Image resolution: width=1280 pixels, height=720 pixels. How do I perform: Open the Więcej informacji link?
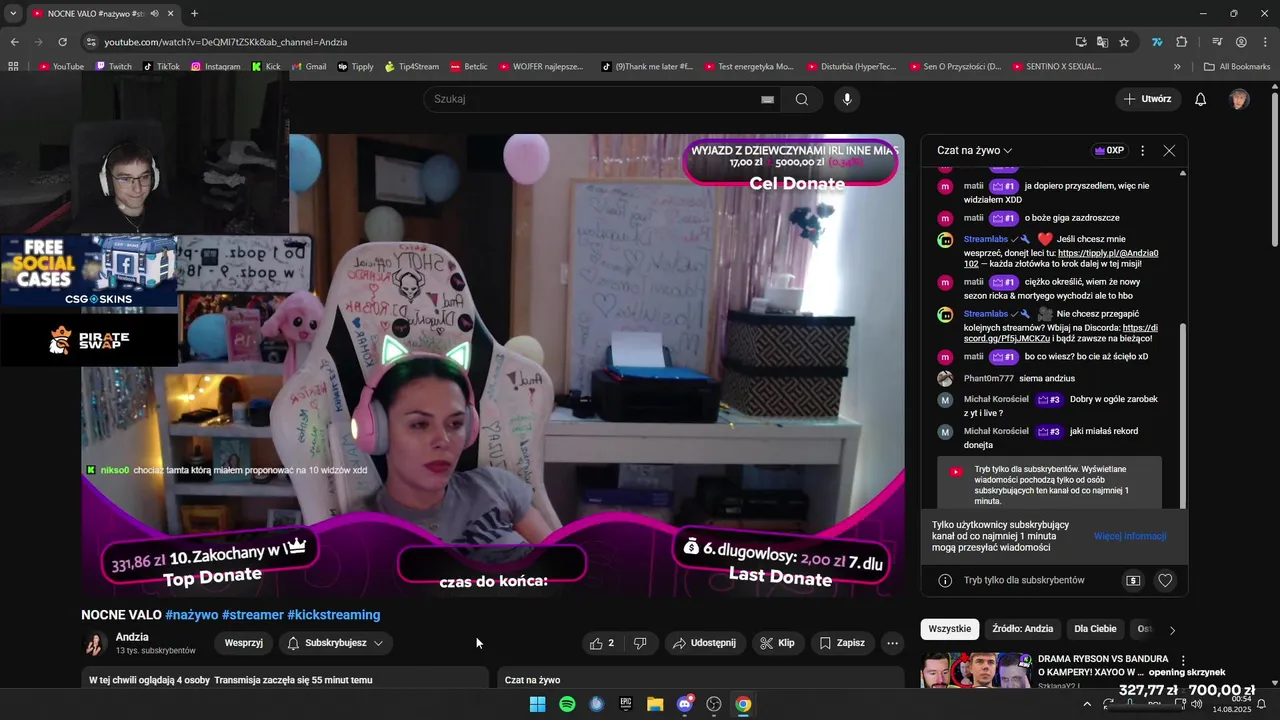pyautogui.click(x=1130, y=536)
